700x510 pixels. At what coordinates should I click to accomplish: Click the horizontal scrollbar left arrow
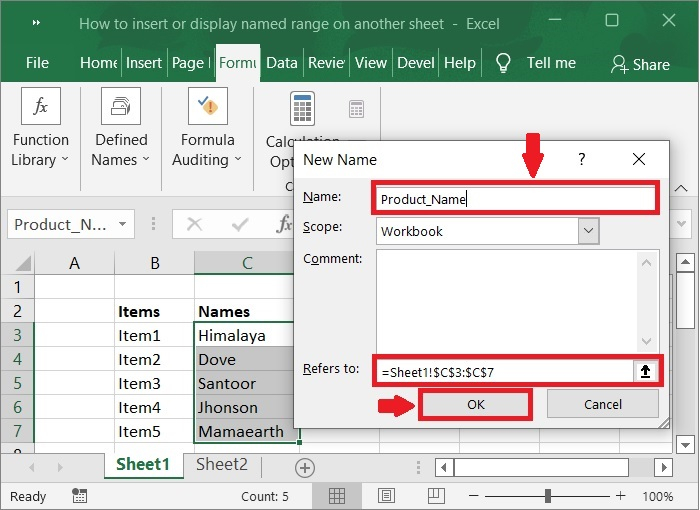pos(444,468)
